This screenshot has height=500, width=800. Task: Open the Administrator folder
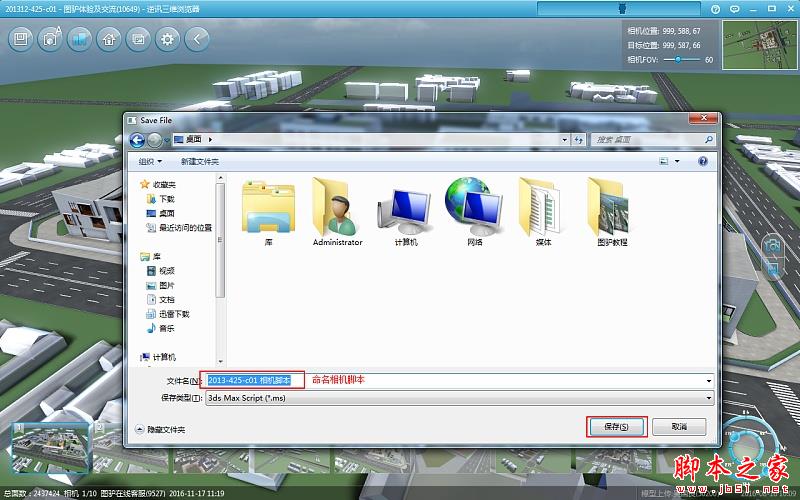pos(337,212)
